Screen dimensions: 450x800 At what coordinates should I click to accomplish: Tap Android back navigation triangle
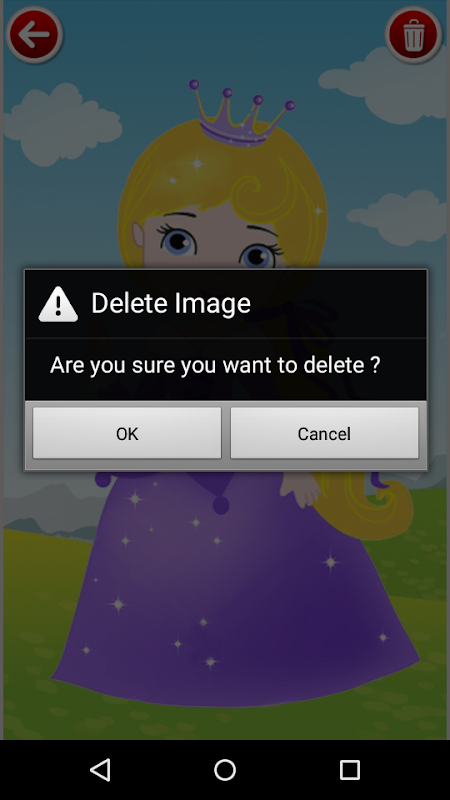coord(101,769)
